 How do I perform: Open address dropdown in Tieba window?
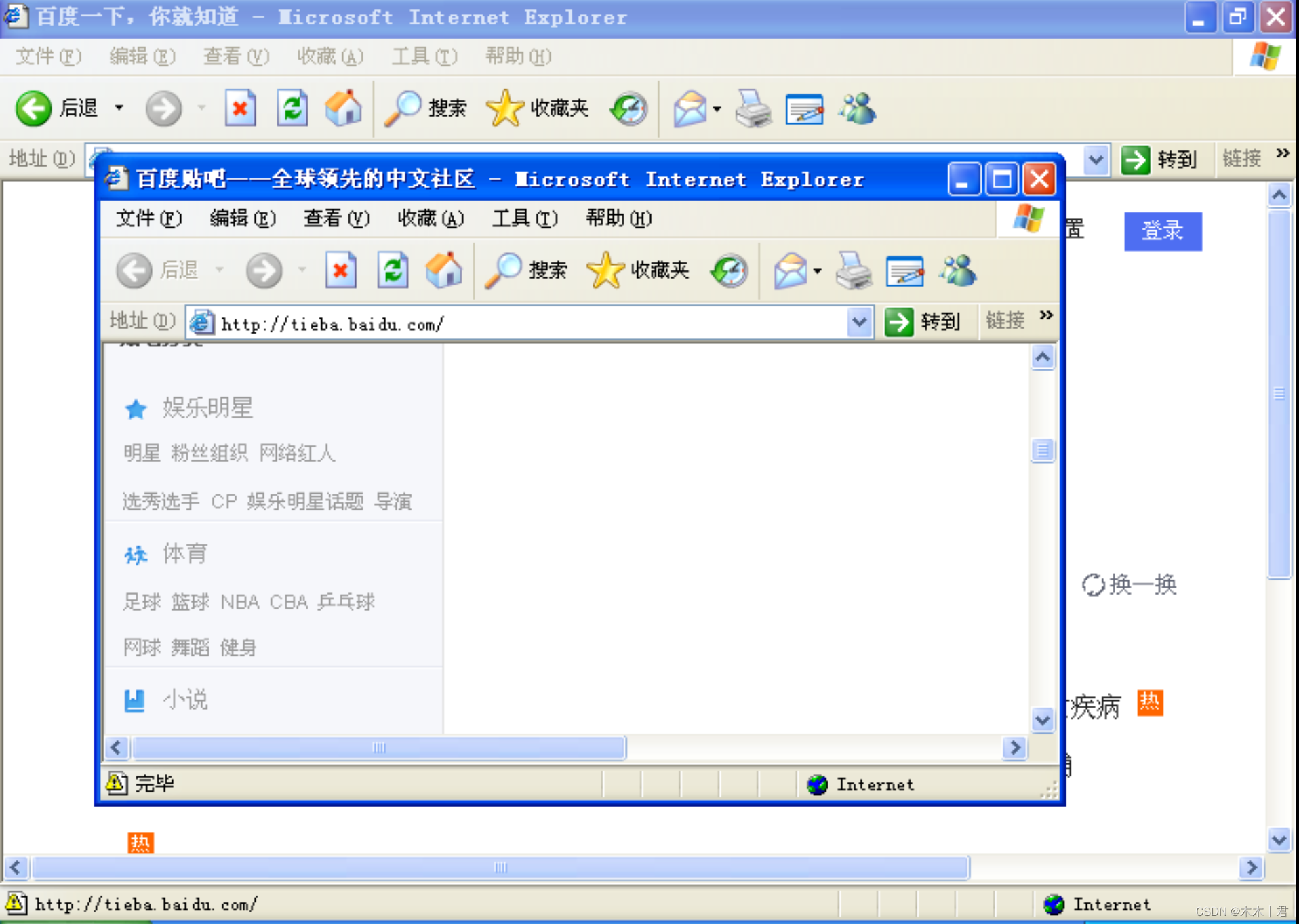tap(860, 322)
